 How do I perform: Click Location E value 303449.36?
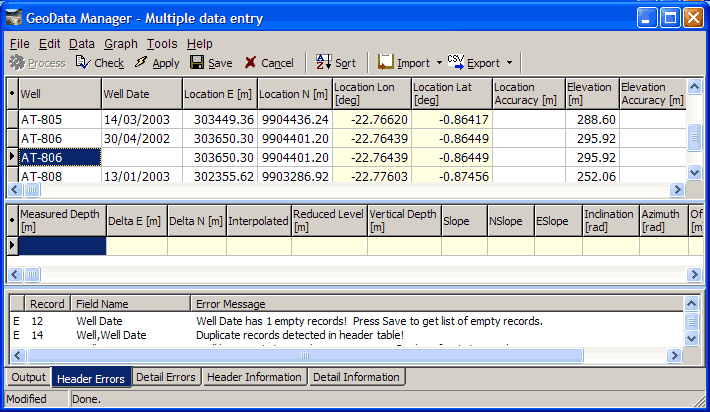point(220,120)
